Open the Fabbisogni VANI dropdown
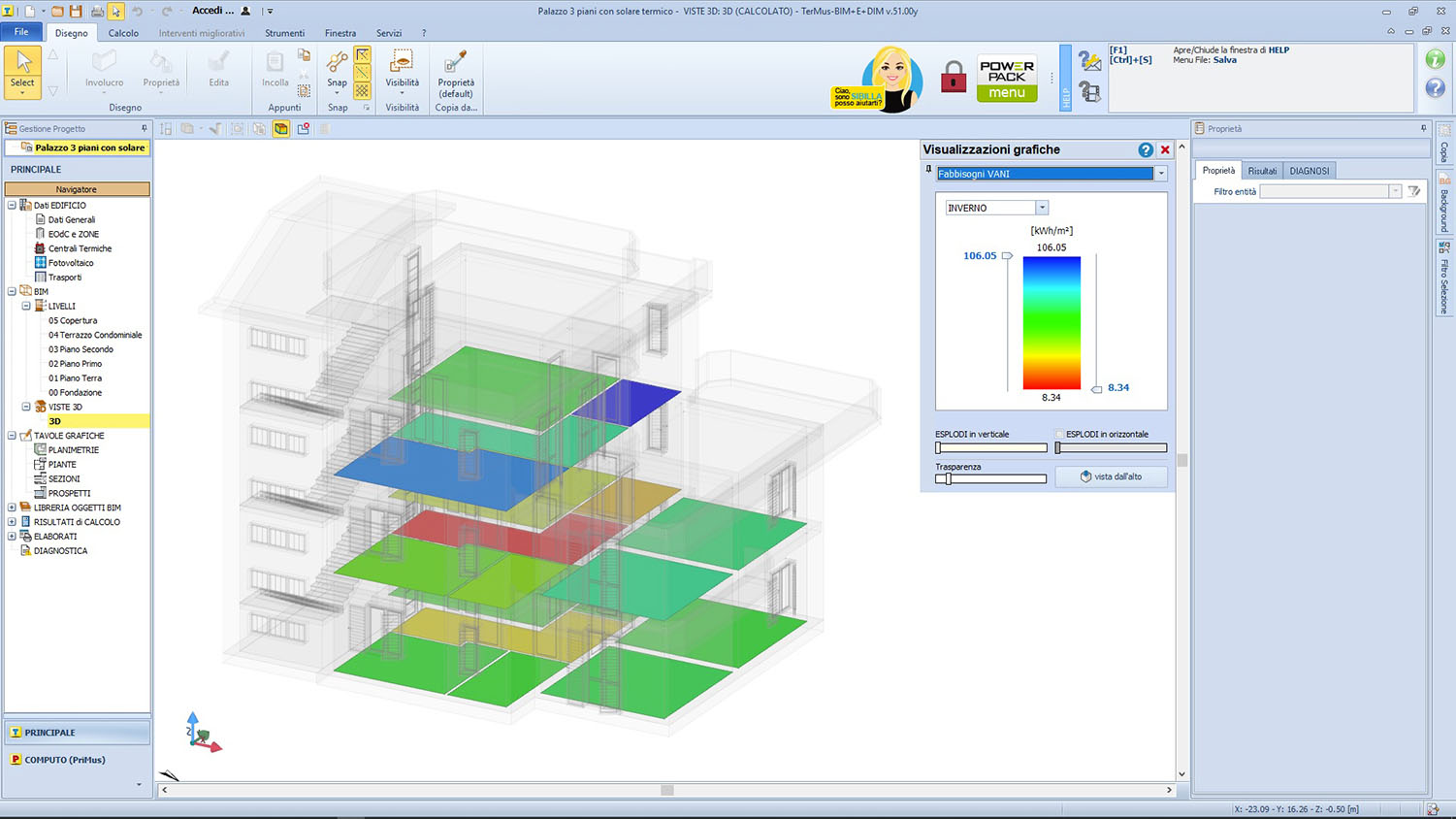This screenshot has height=819, width=1456. pos(1160,174)
